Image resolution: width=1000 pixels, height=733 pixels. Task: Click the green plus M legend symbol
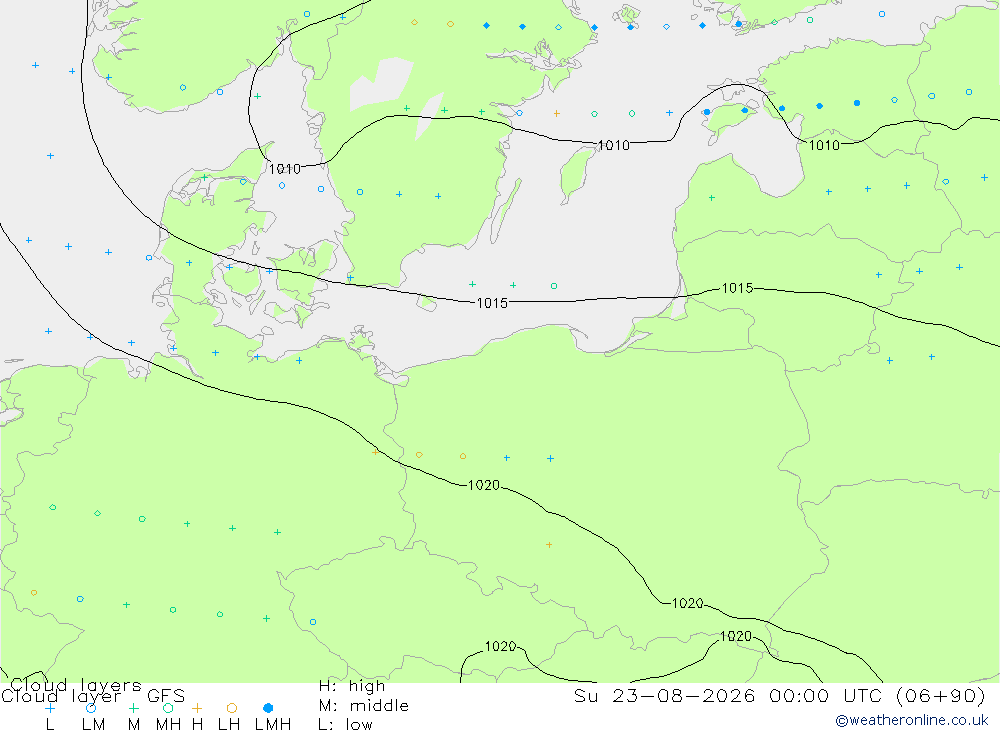(x=133, y=708)
